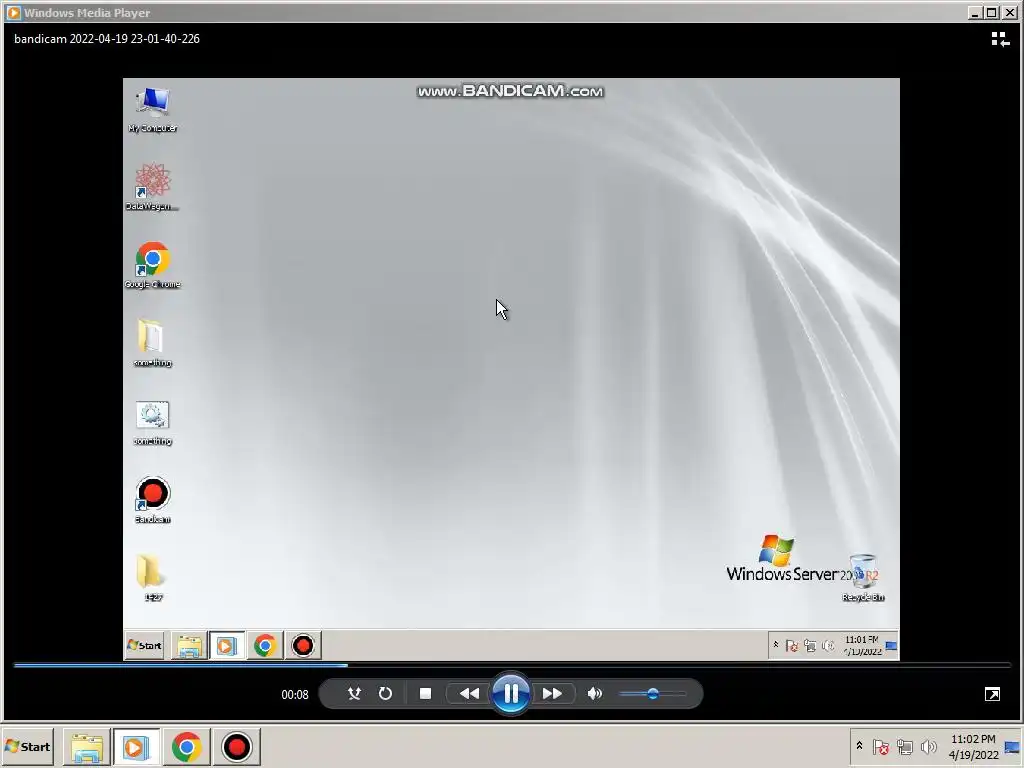Show hidden system tray icons

pyautogui.click(x=859, y=746)
